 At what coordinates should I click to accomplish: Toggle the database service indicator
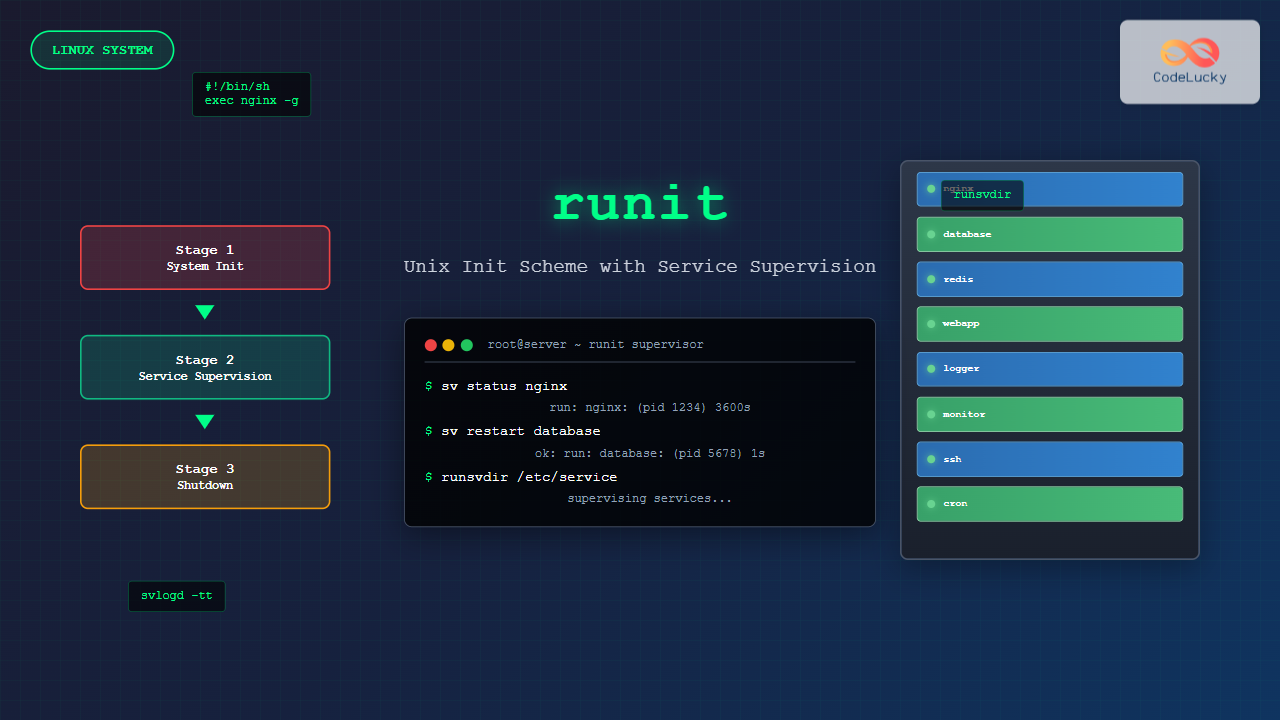931,233
